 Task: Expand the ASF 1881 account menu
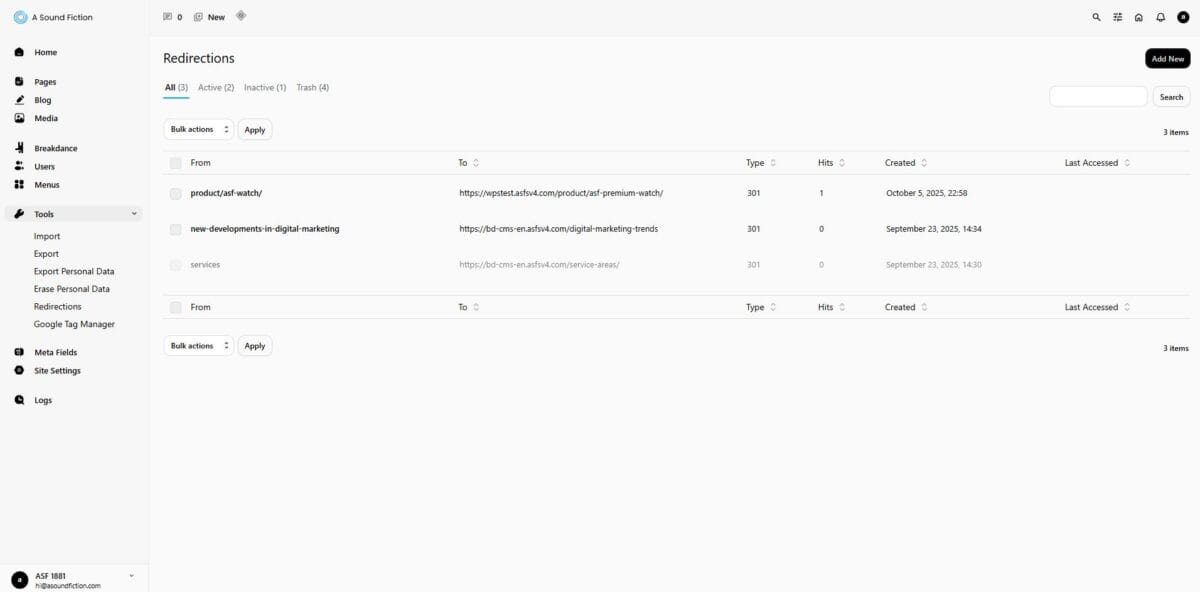pyautogui.click(x=131, y=576)
